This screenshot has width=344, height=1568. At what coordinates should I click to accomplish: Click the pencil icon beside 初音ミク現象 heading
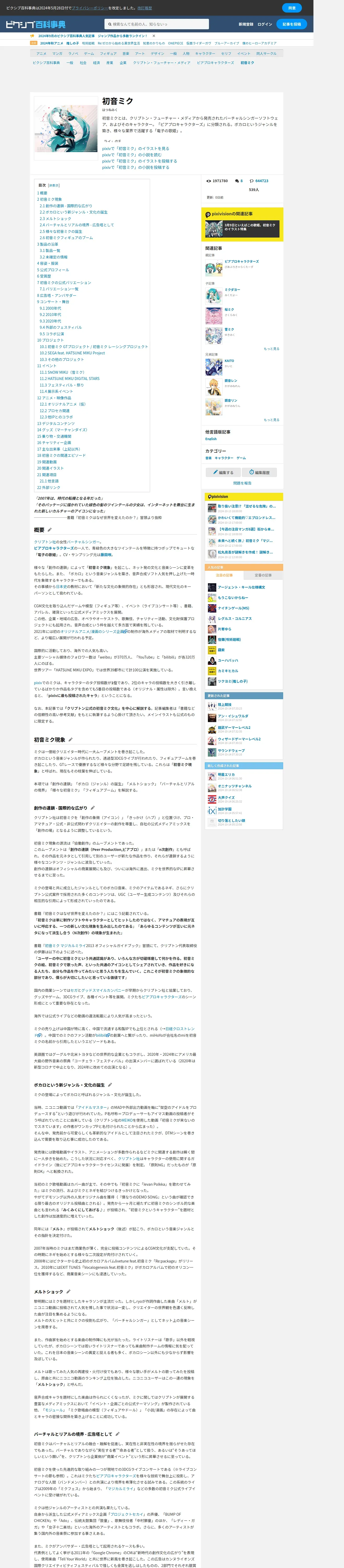tap(71, 740)
